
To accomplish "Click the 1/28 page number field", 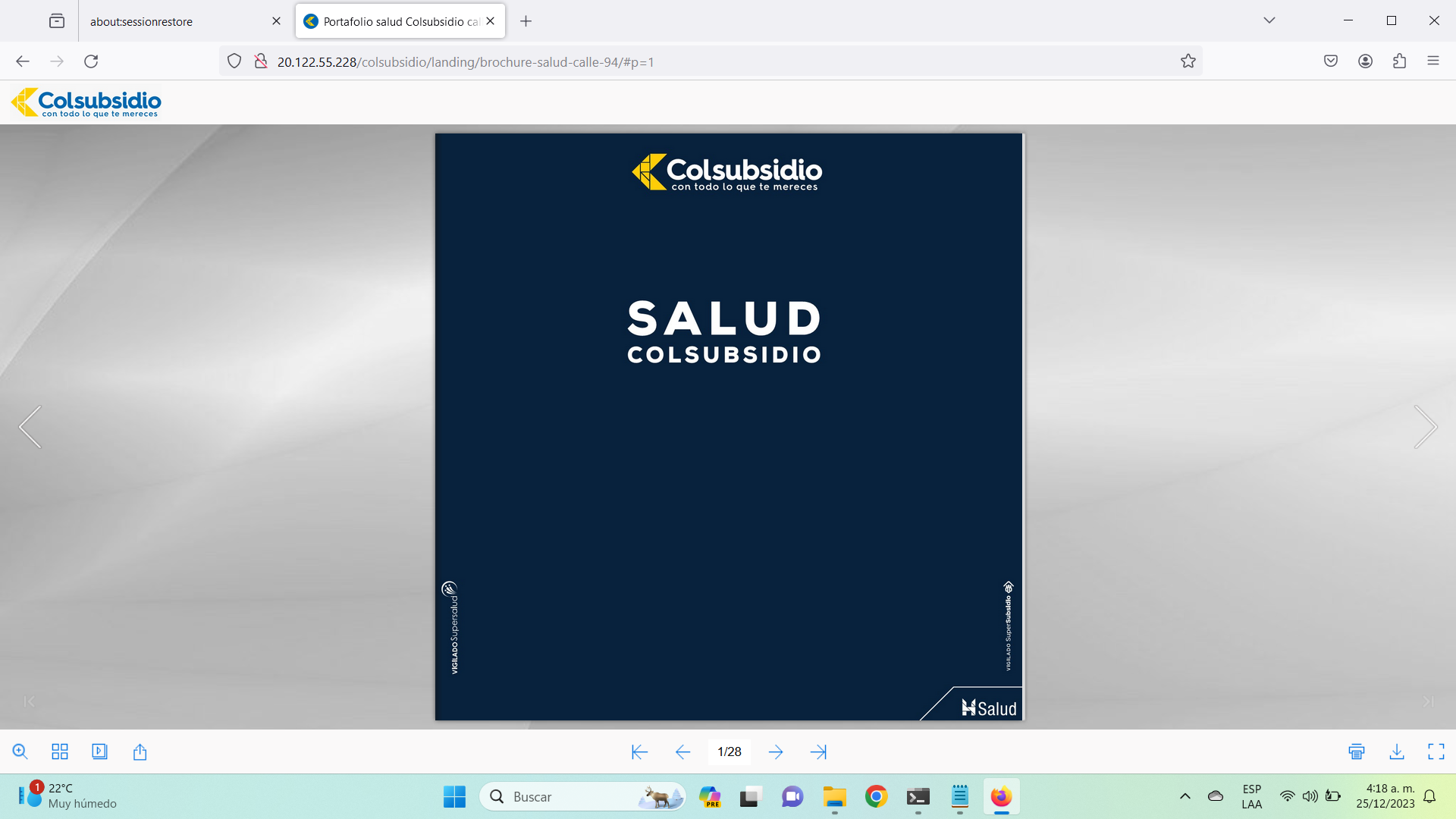I will (730, 752).
